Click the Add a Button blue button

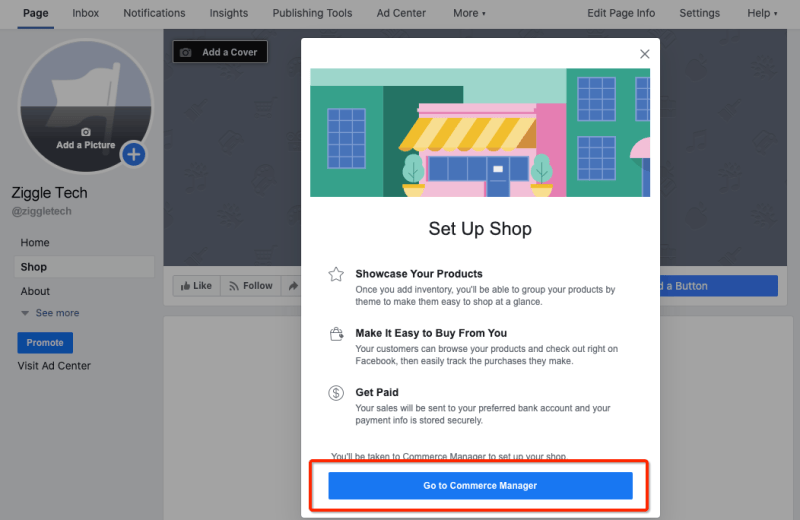coord(719,286)
